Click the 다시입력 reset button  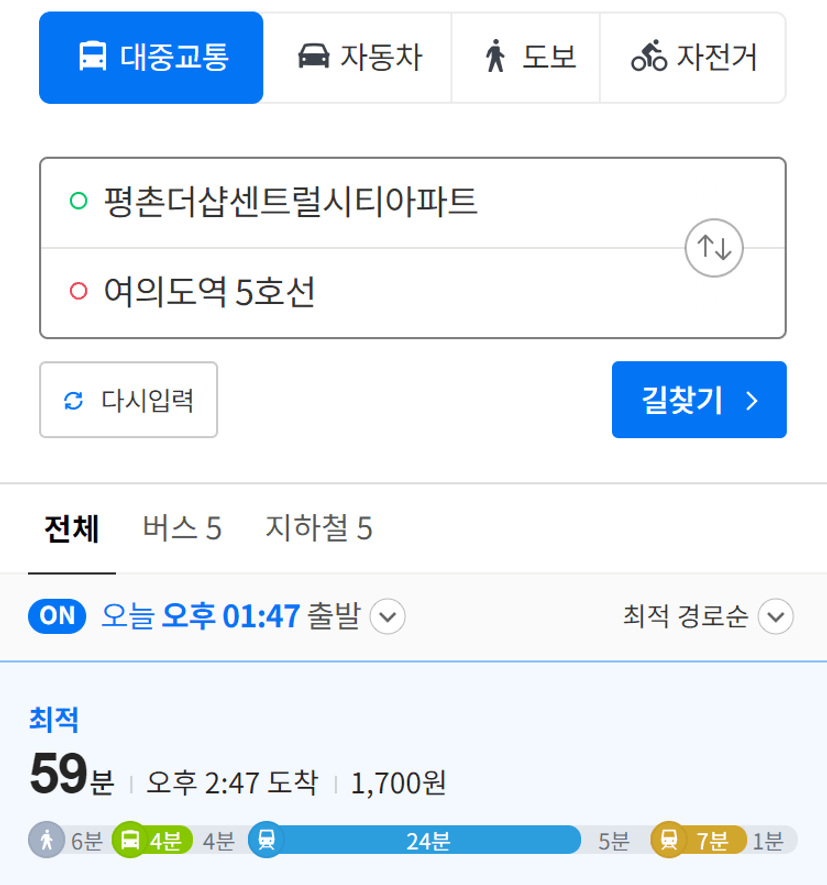pos(129,400)
